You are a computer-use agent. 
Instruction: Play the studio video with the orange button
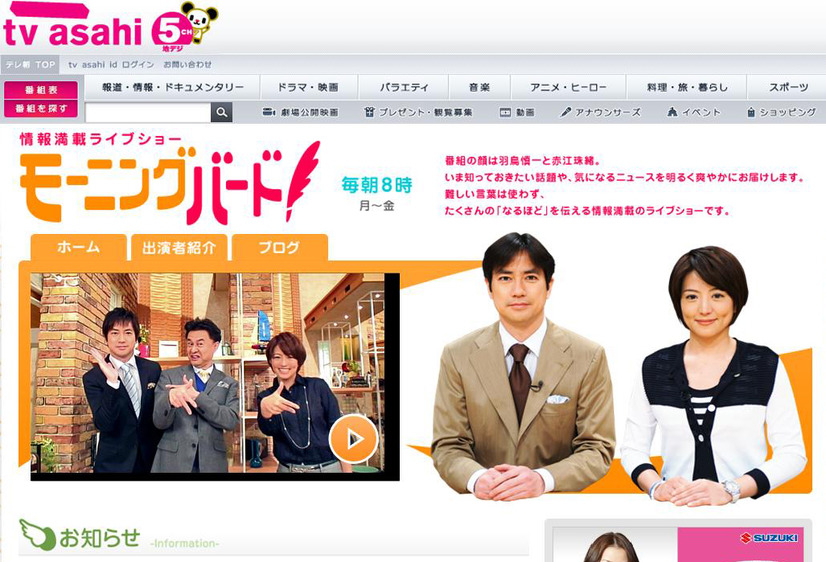pyautogui.click(x=353, y=439)
